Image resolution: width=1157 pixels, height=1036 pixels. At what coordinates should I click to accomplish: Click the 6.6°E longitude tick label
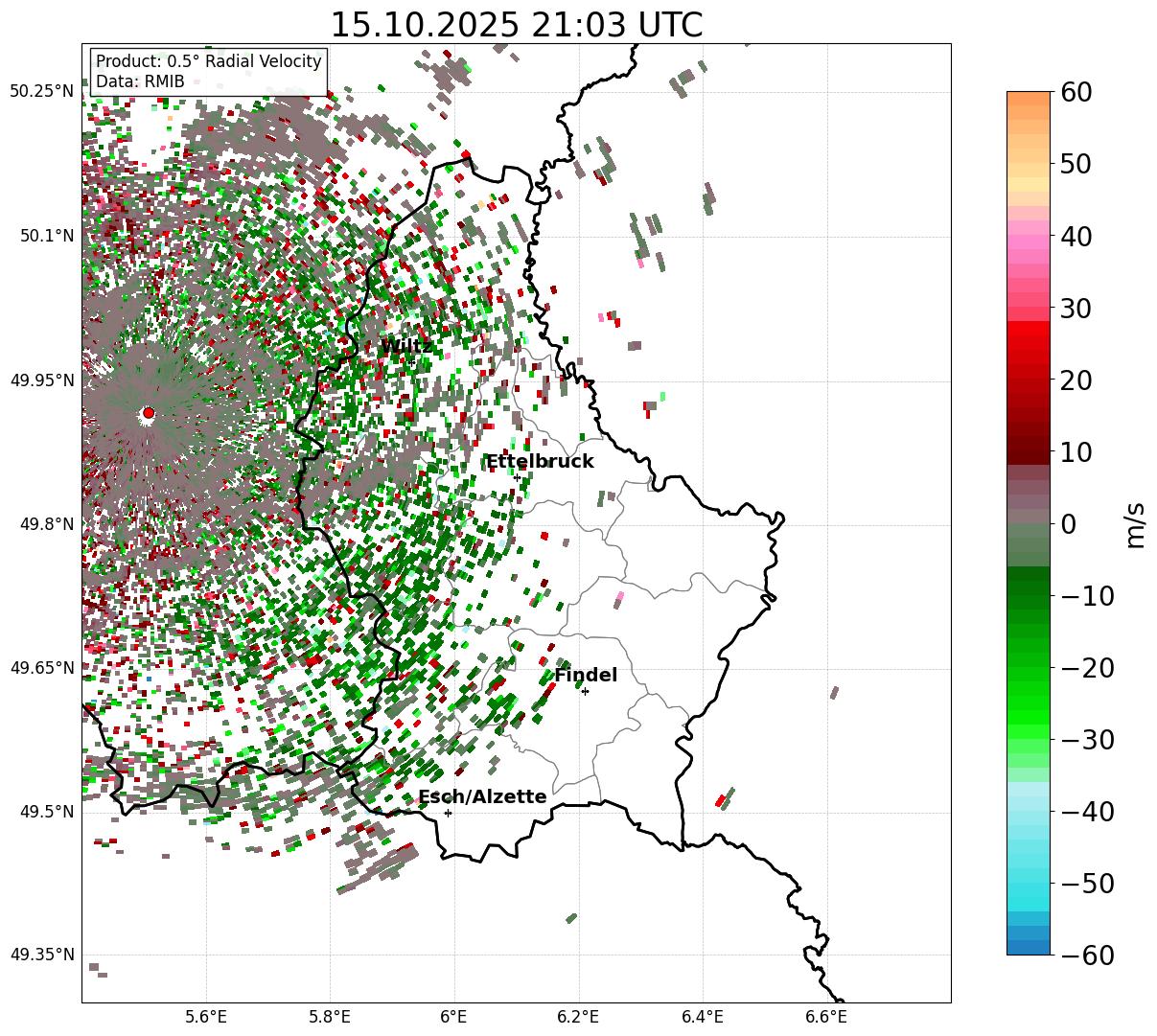pos(826,1017)
